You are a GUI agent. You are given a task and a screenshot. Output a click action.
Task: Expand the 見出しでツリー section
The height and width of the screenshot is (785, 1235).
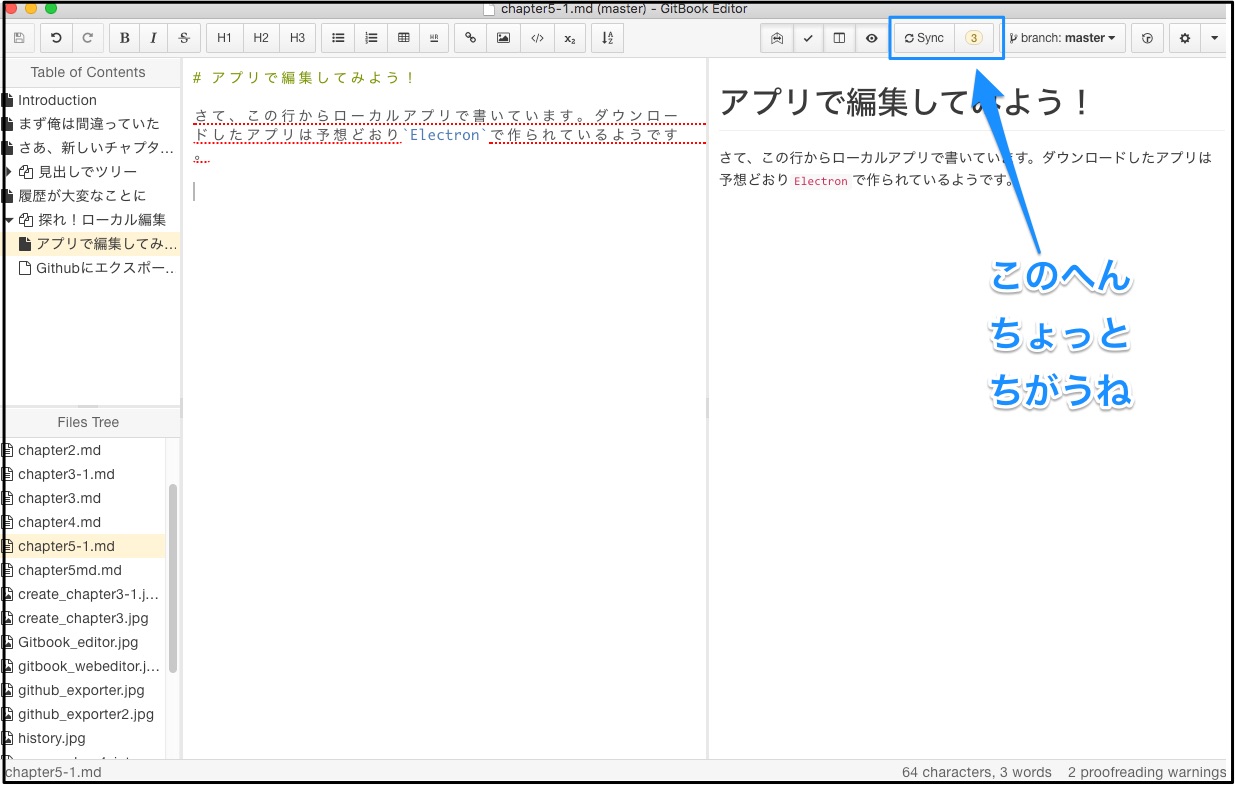click(x=8, y=172)
